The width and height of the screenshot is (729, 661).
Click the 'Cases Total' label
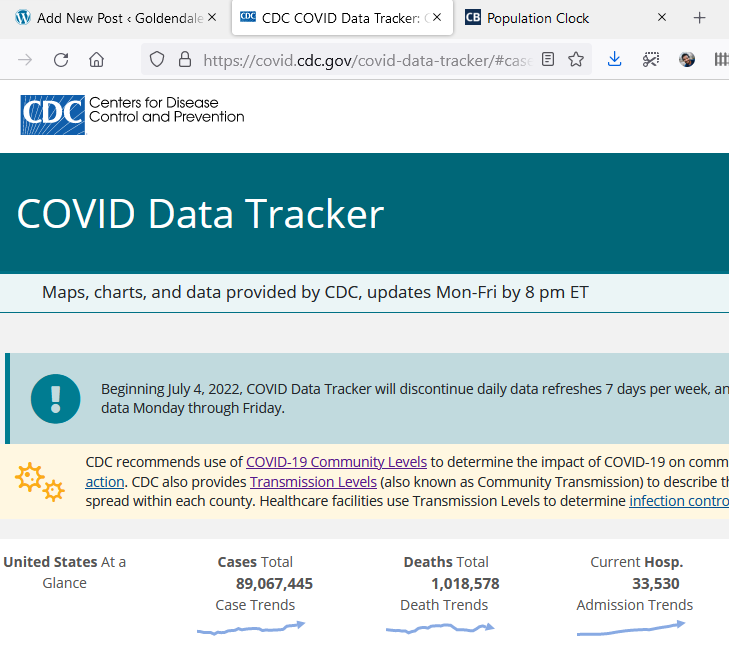pos(255,562)
